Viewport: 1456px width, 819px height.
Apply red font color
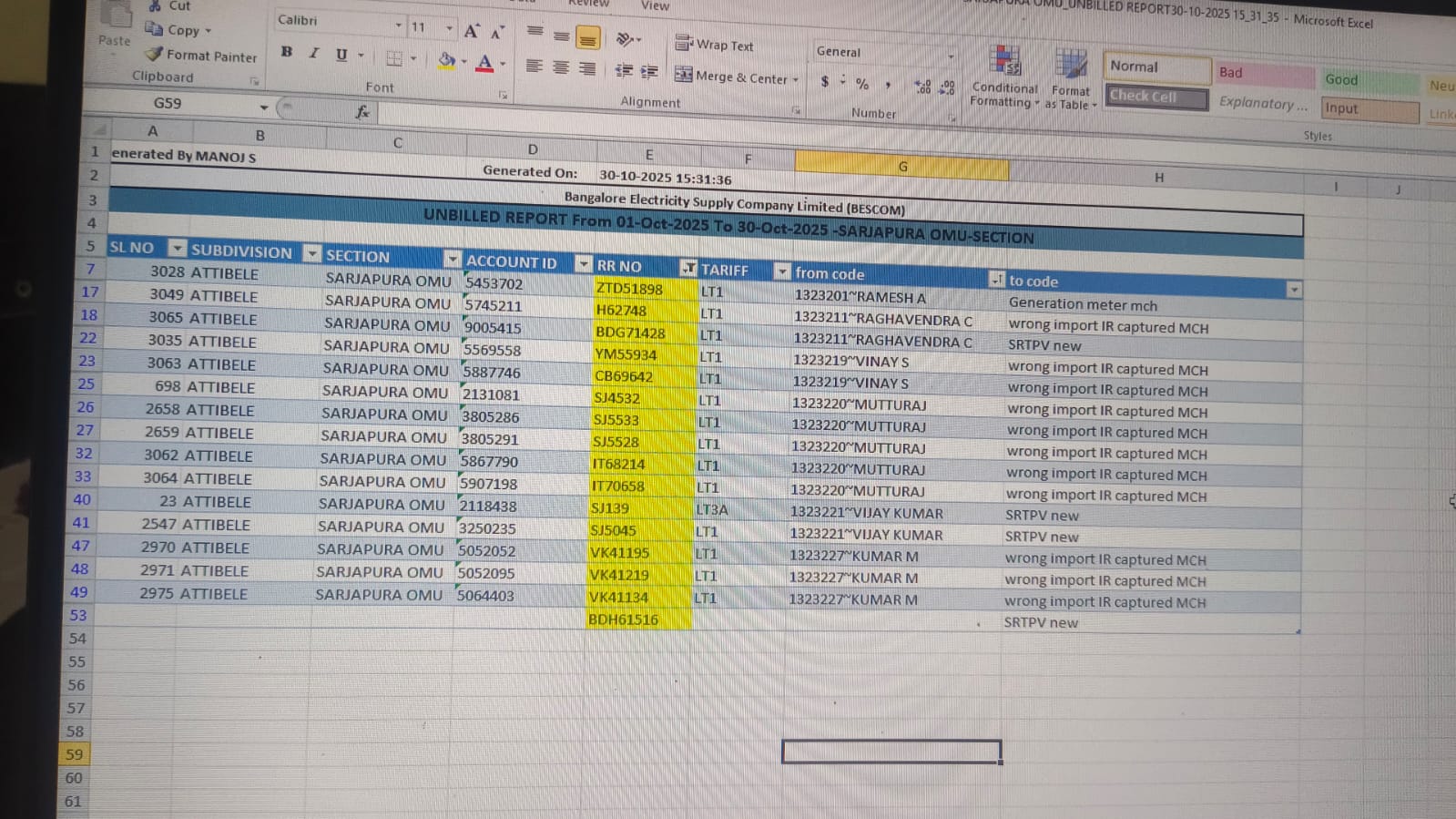coord(484,63)
